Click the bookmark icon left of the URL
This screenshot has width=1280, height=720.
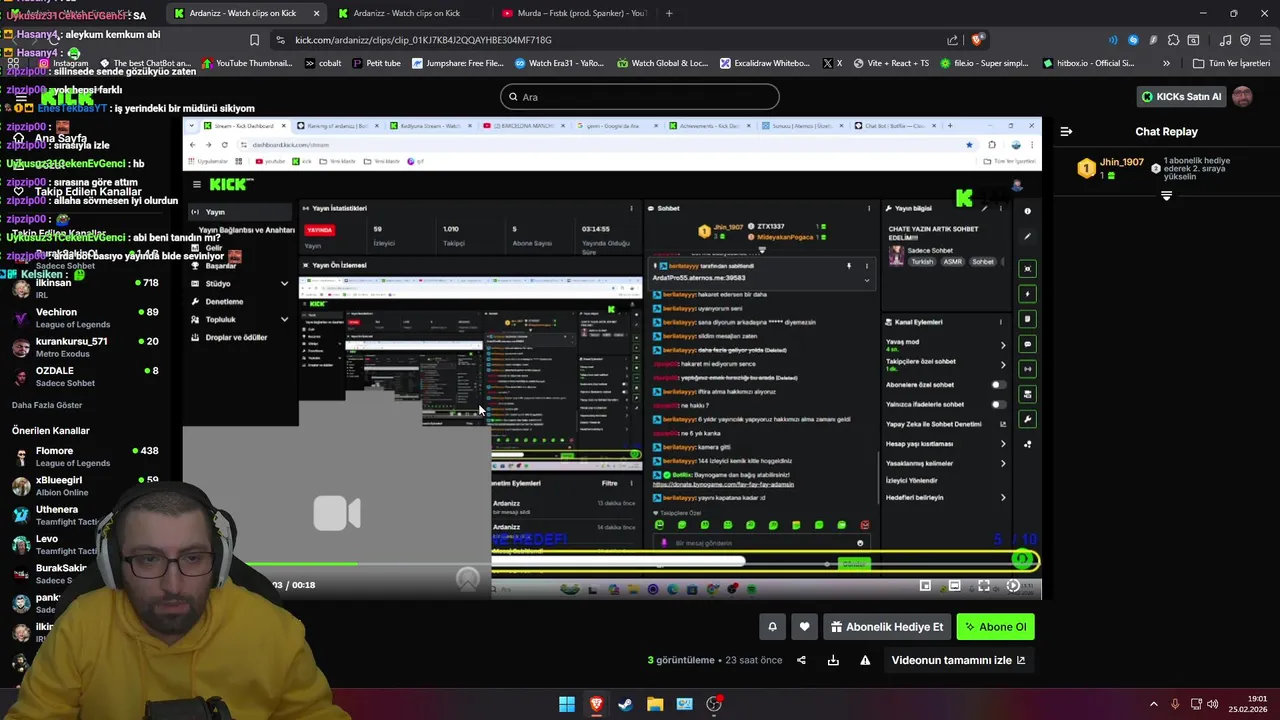[254, 40]
